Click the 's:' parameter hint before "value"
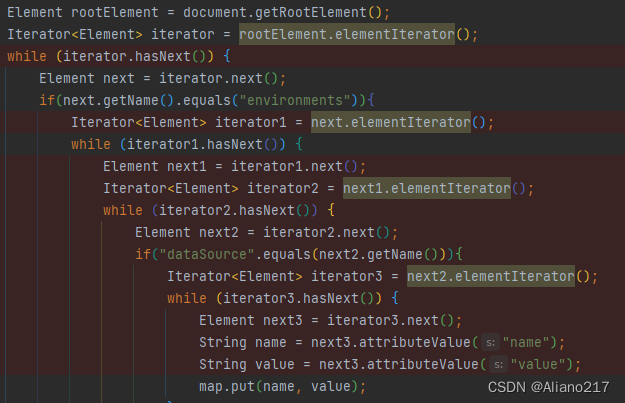Viewport: 625px width, 403px height. 498,364
